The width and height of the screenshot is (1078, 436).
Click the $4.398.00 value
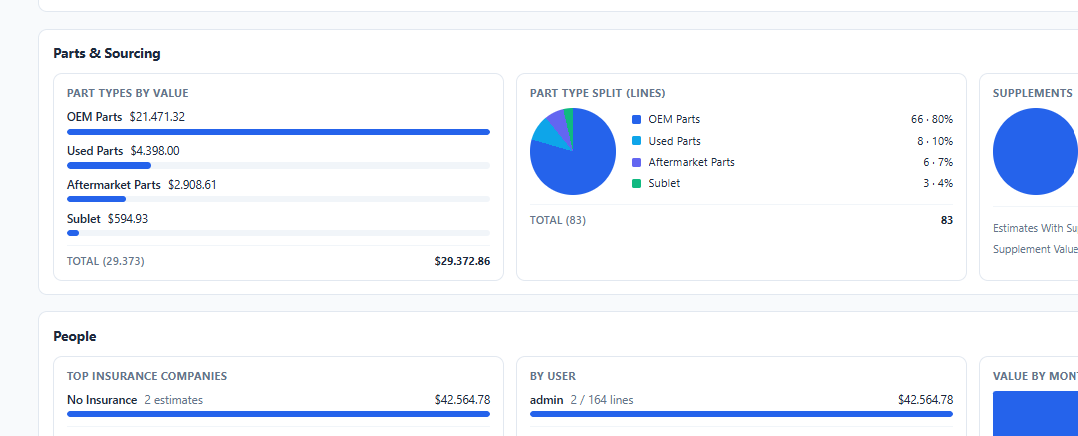tap(155, 151)
